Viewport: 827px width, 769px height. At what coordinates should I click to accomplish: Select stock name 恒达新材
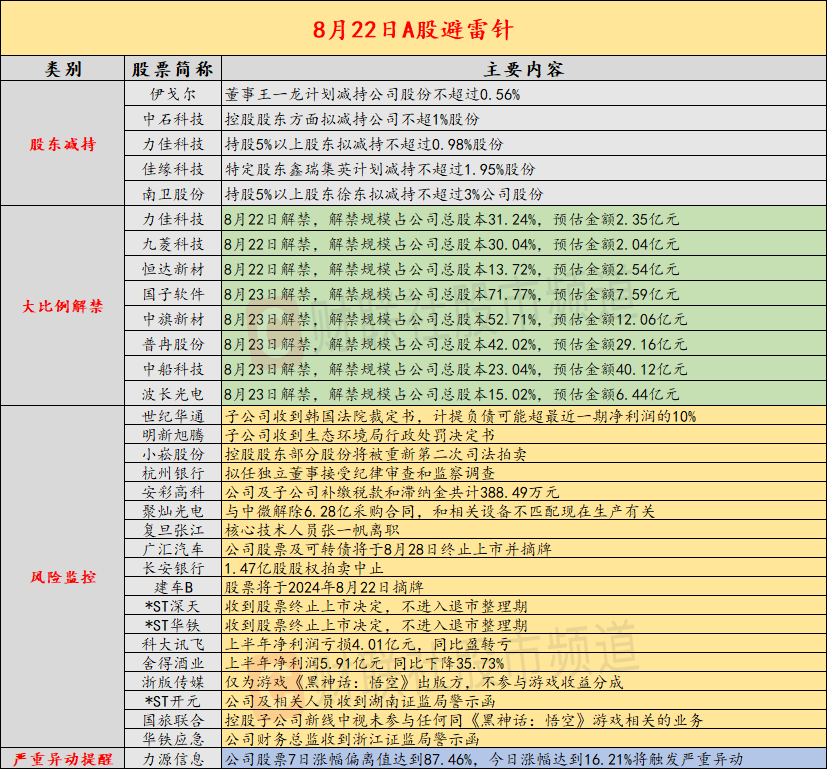173,269
